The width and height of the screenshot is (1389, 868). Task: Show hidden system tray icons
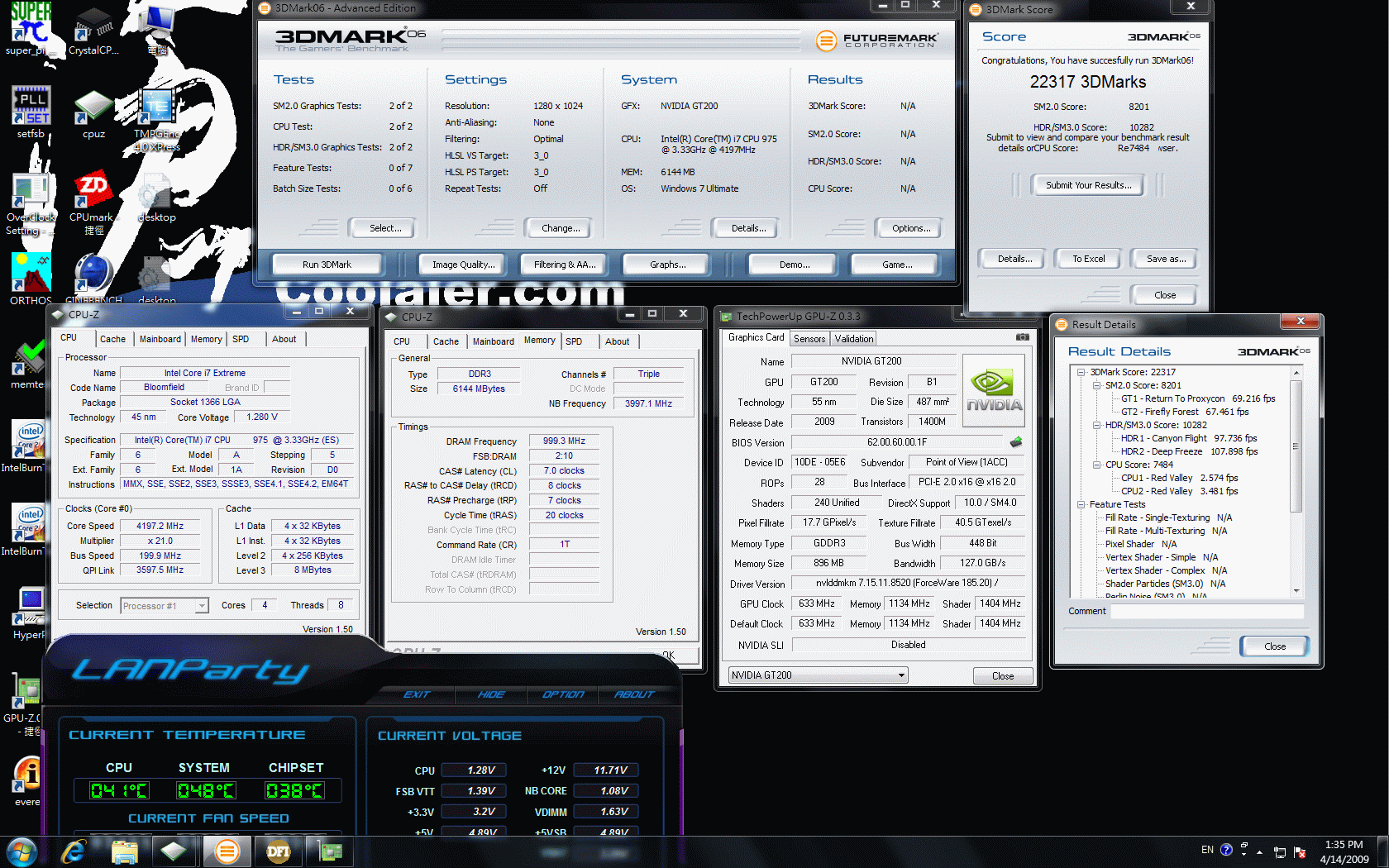[1259, 851]
